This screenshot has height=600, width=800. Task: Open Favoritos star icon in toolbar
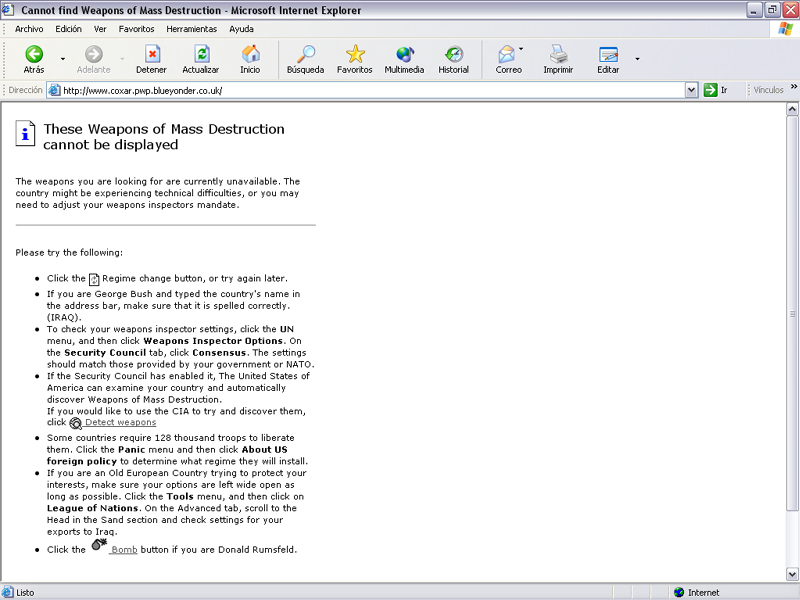[x=354, y=55]
